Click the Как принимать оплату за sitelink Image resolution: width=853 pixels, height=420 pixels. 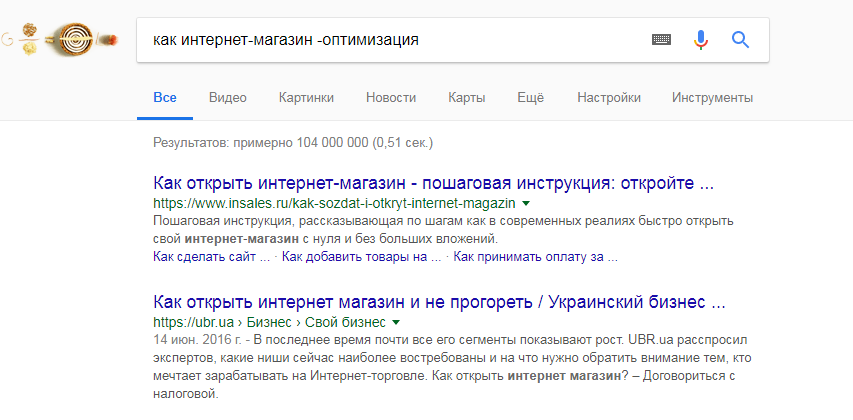[535, 257]
